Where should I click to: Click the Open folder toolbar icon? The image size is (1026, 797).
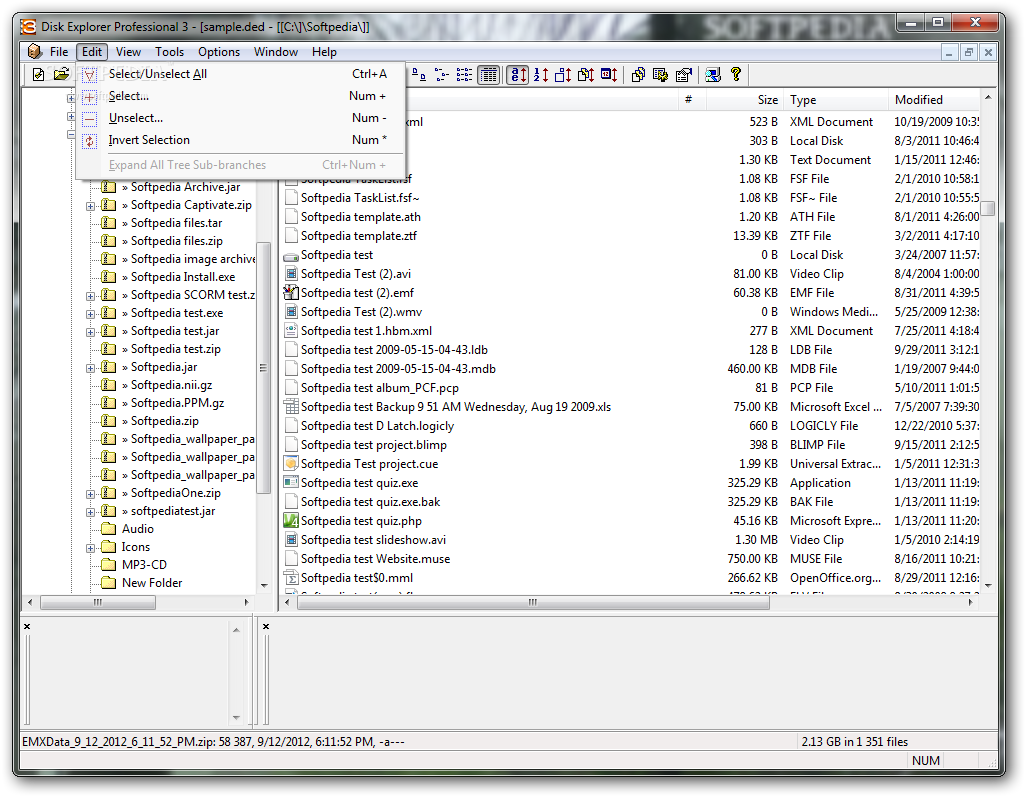click(62, 75)
